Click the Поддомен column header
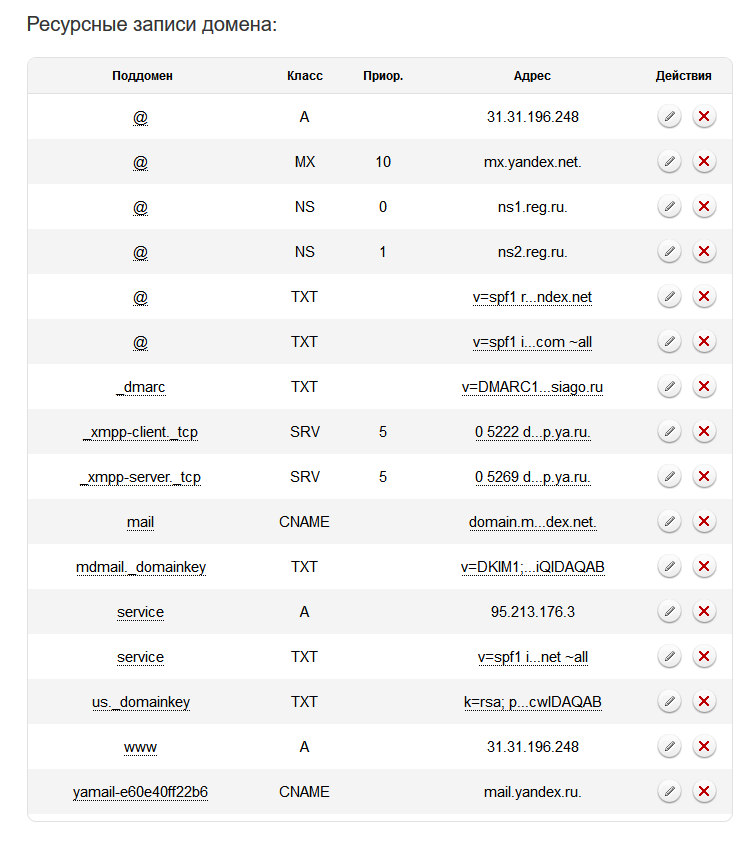Screen dimensions: 754x842 [142, 76]
